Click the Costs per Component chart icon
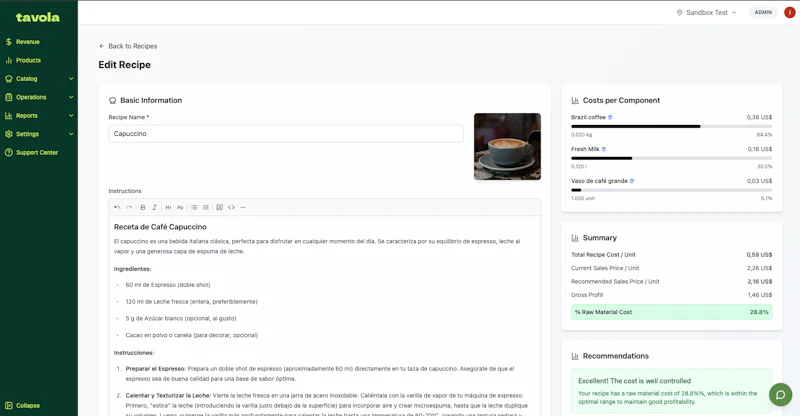 [575, 101]
